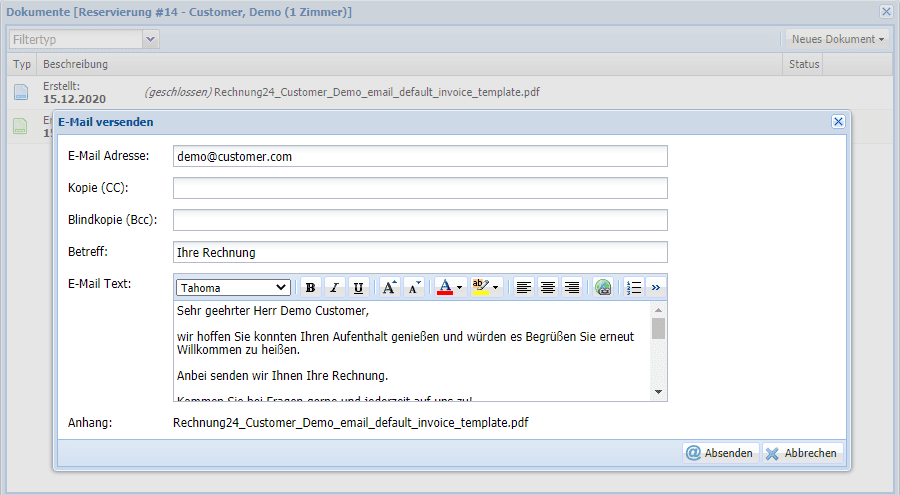This screenshot has width=900, height=495.
Task: Click the Kopie (CC) input field
Action: pos(419,188)
